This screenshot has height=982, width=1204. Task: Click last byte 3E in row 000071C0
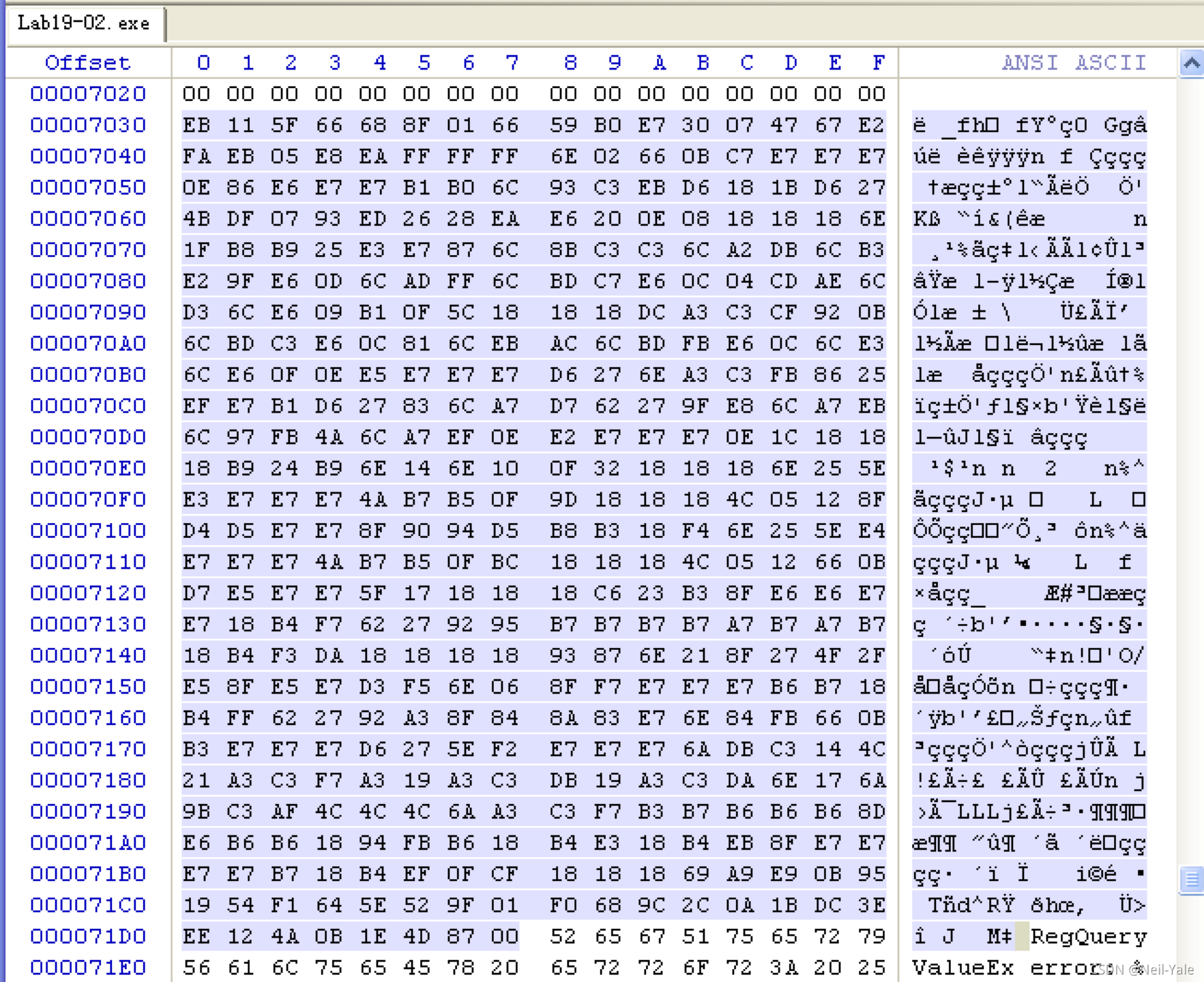coord(872,906)
